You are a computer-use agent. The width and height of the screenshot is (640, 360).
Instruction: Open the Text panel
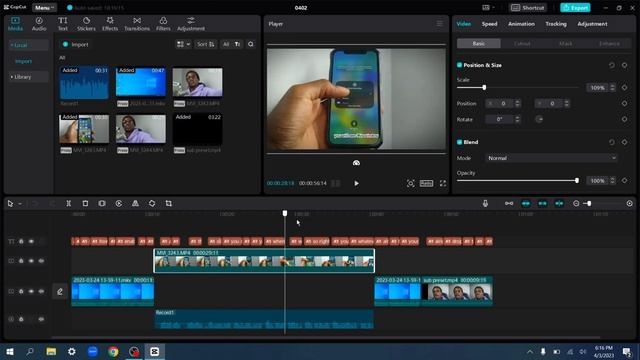coord(62,24)
